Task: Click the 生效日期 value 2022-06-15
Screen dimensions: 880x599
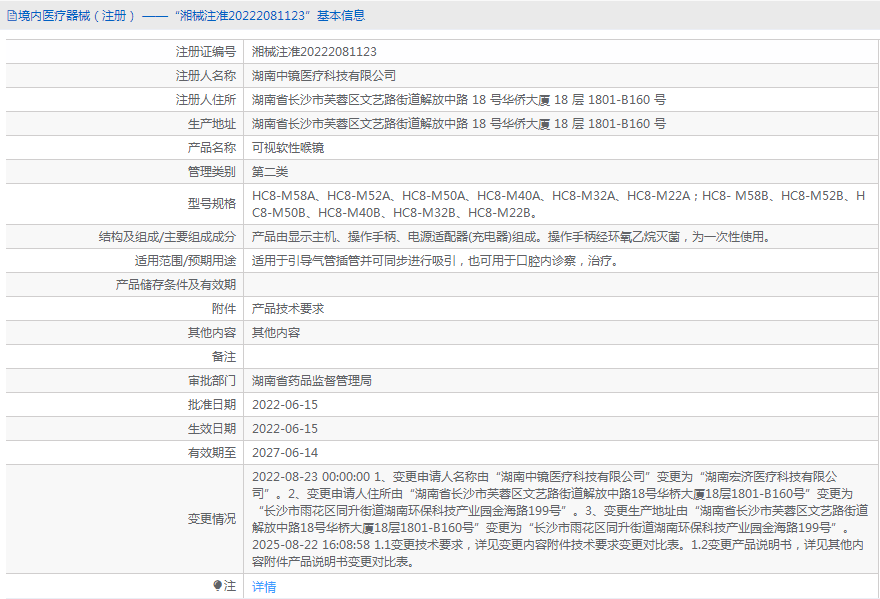Action: 285,429
